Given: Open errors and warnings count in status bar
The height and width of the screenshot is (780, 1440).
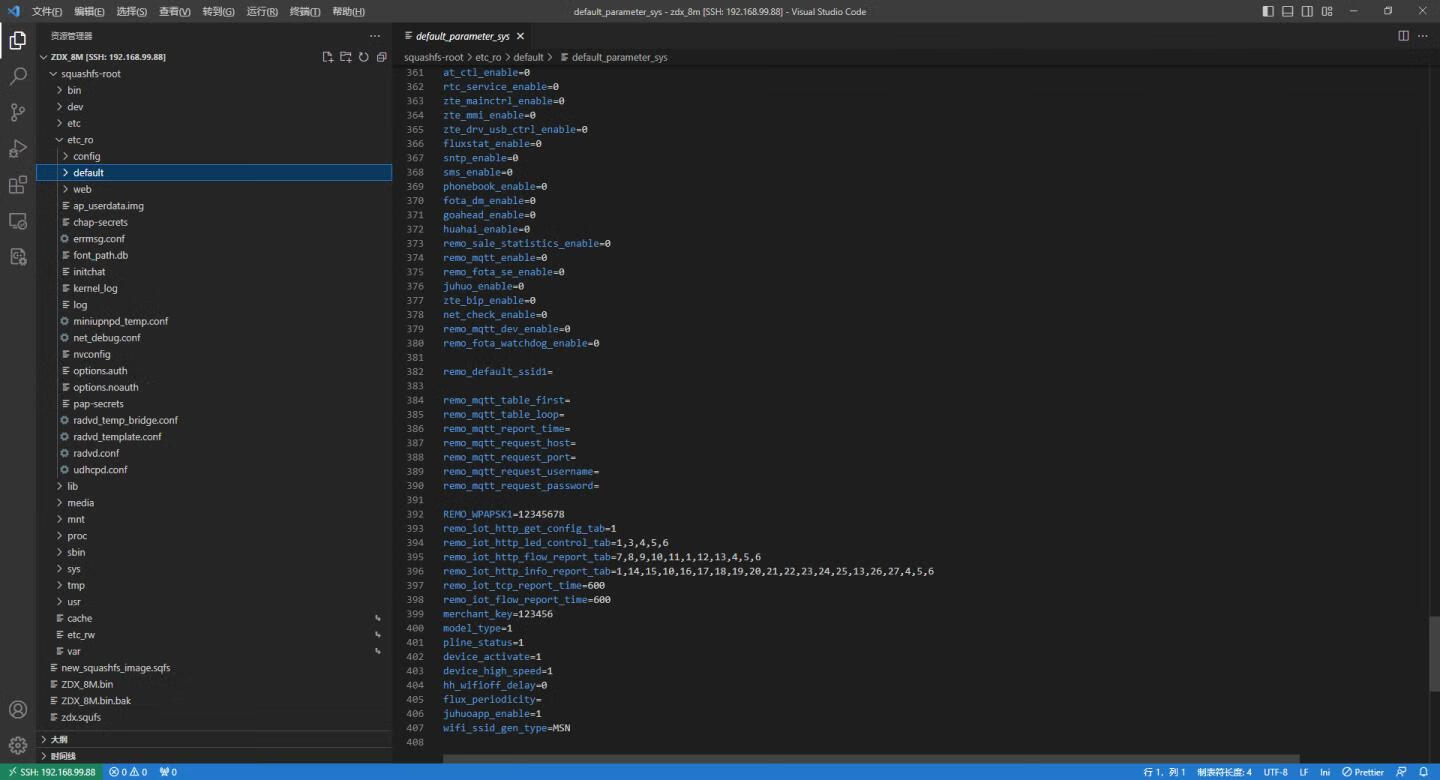Looking at the screenshot, I should [x=128, y=772].
